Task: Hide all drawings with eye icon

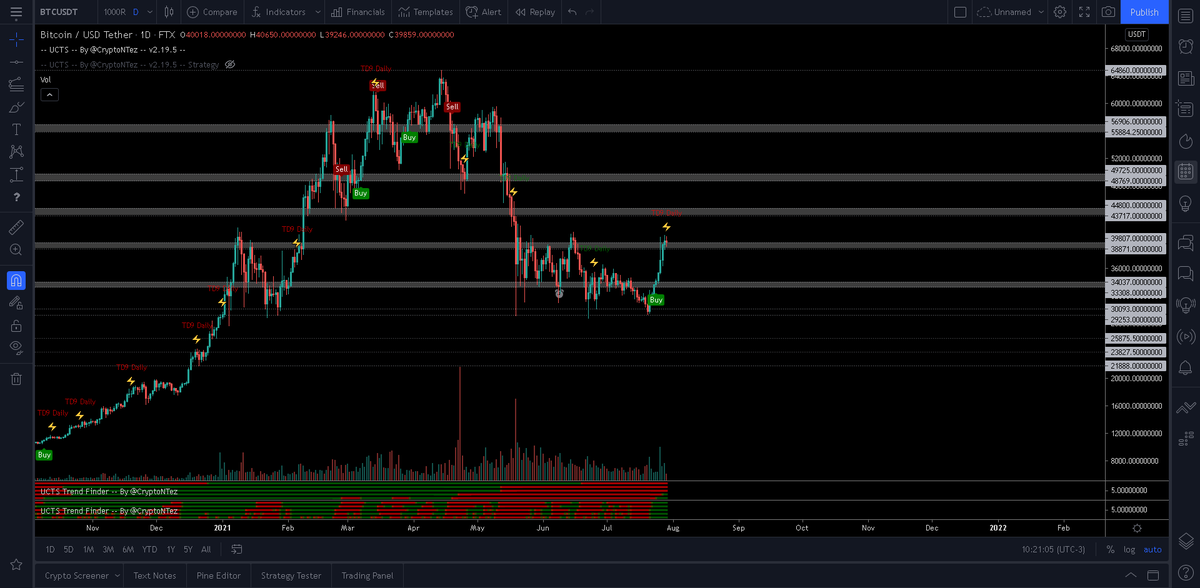Action: pyautogui.click(x=16, y=347)
